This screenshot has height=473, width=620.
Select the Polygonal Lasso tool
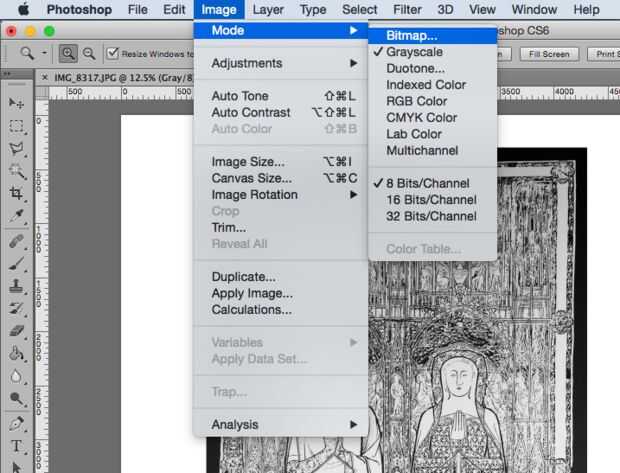coord(16,149)
